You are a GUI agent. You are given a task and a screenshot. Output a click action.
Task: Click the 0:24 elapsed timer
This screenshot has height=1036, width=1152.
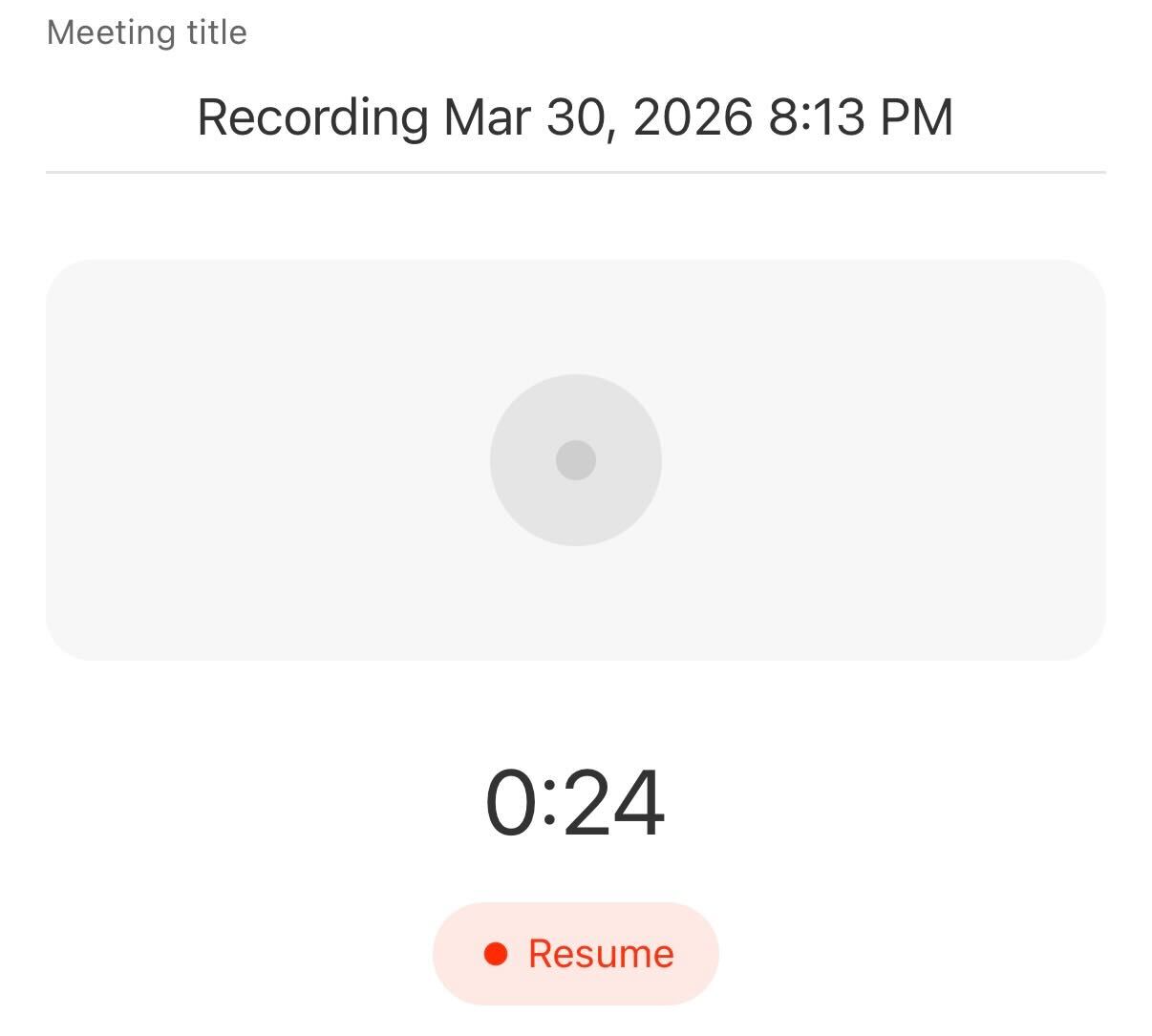point(575,804)
